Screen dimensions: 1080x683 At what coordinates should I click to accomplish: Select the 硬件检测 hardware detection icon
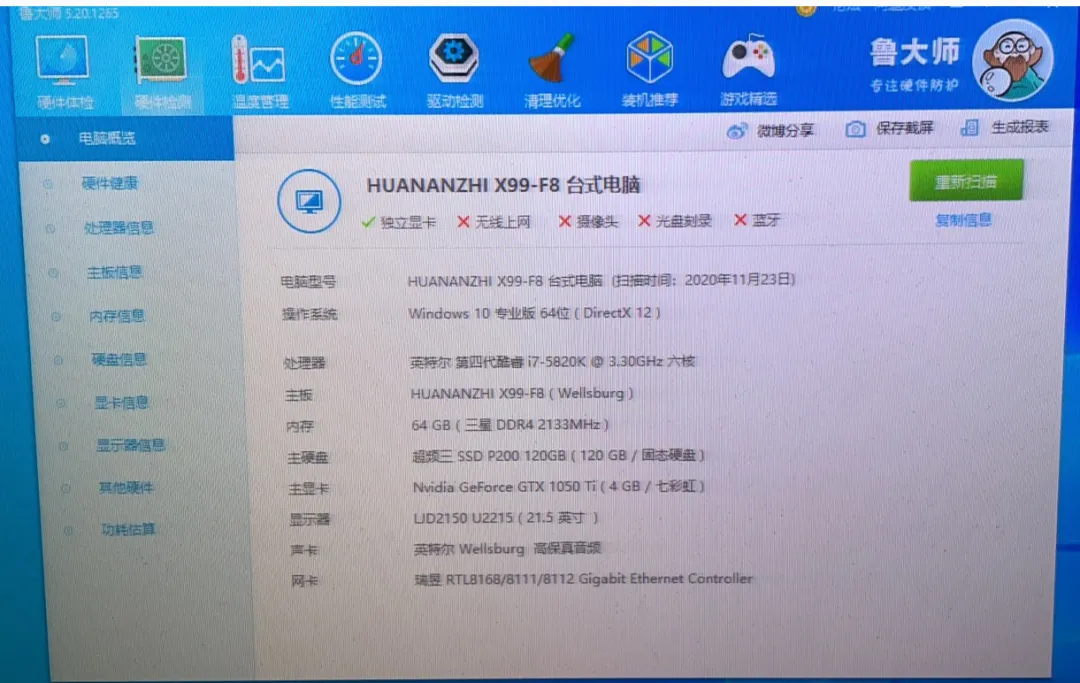(161, 60)
